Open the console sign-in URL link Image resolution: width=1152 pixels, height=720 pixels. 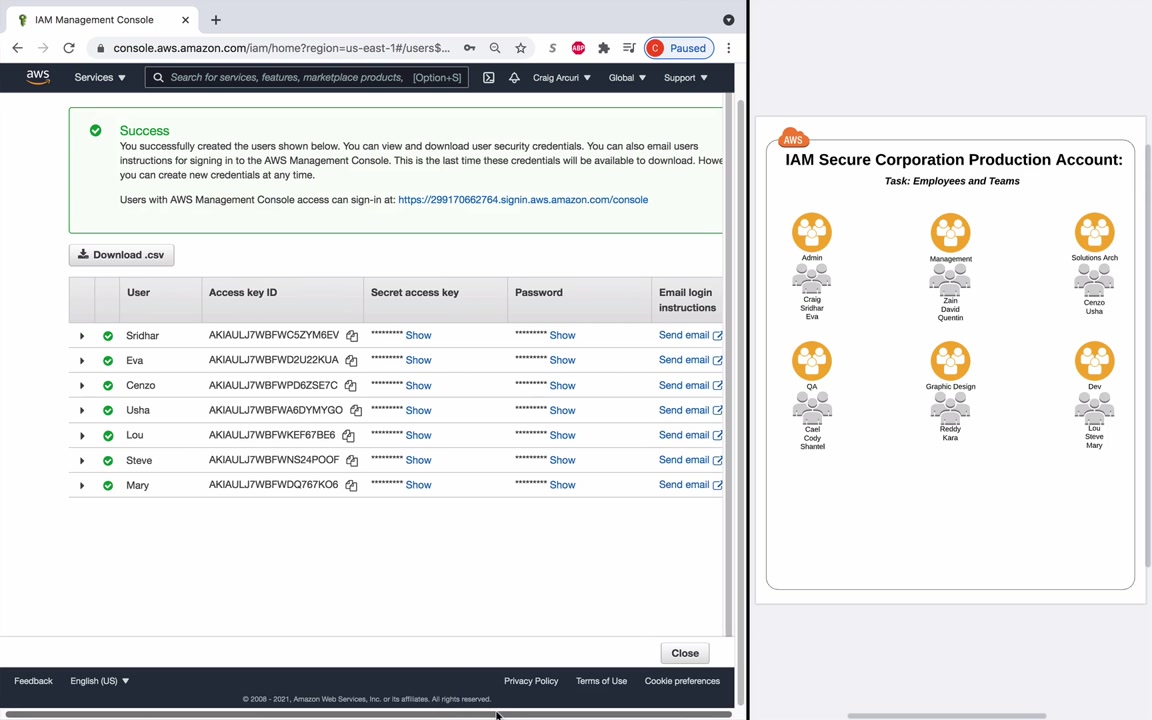pyautogui.click(x=523, y=200)
